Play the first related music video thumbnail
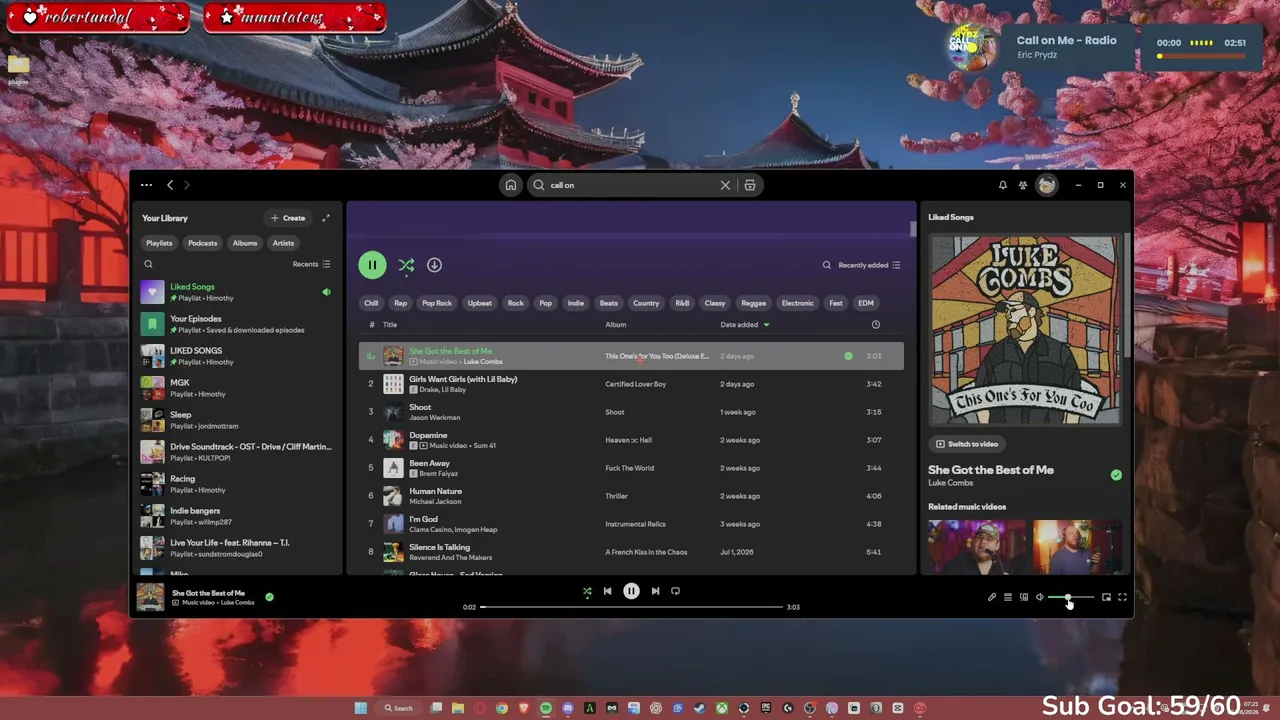Screen dimensions: 1280x720 pyautogui.click(x=976, y=546)
